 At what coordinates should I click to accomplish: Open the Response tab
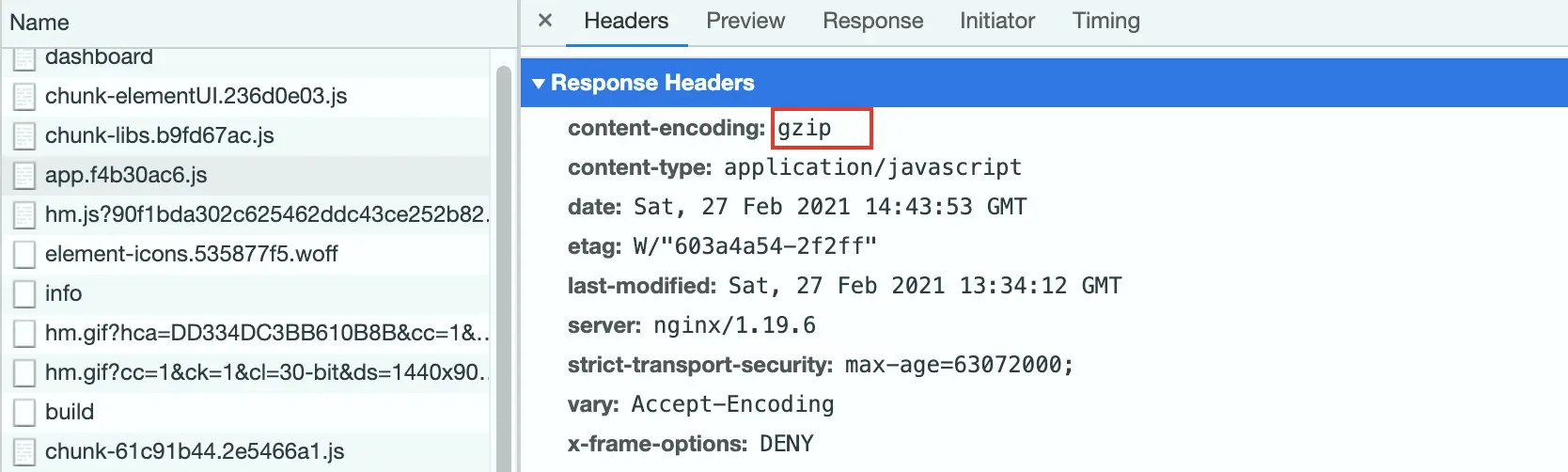click(872, 21)
